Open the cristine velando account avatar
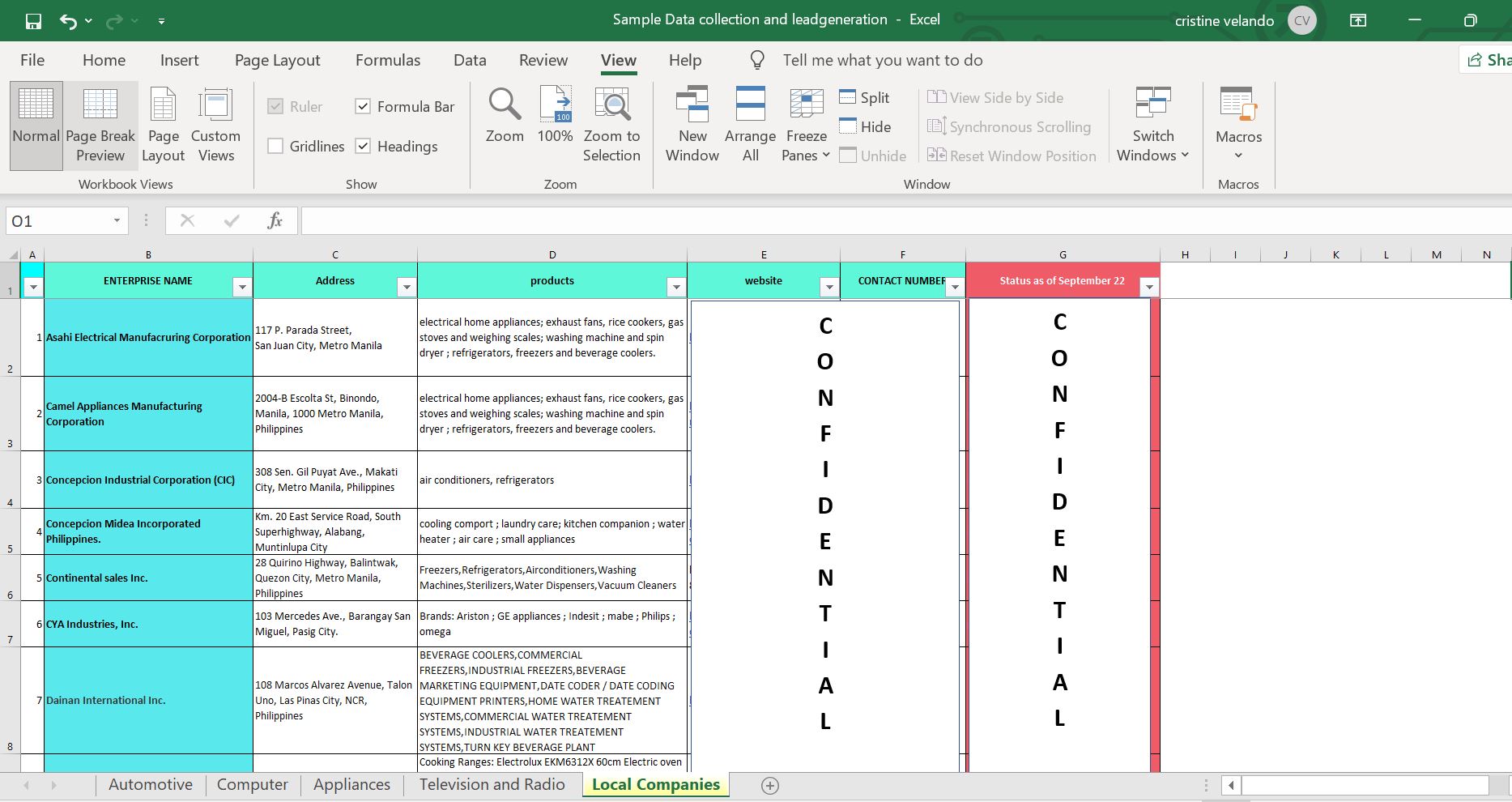Image resolution: width=1512 pixels, height=802 pixels. click(x=1301, y=21)
